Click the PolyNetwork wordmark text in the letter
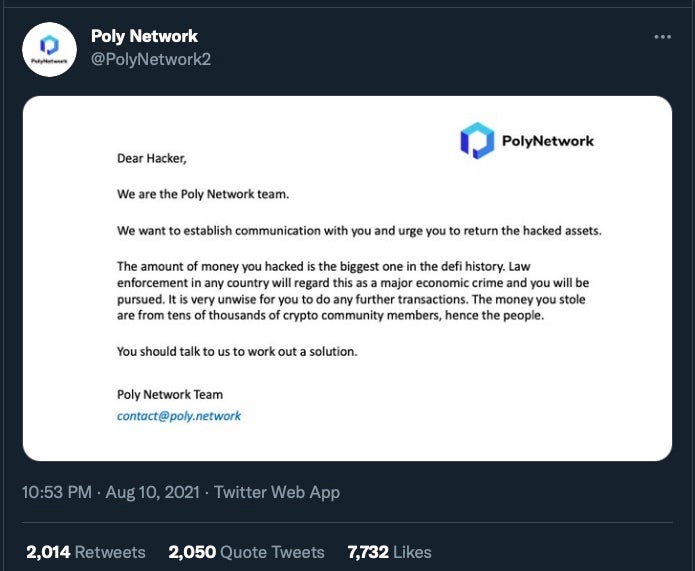Screen dimensions: 695x571 point(548,141)
